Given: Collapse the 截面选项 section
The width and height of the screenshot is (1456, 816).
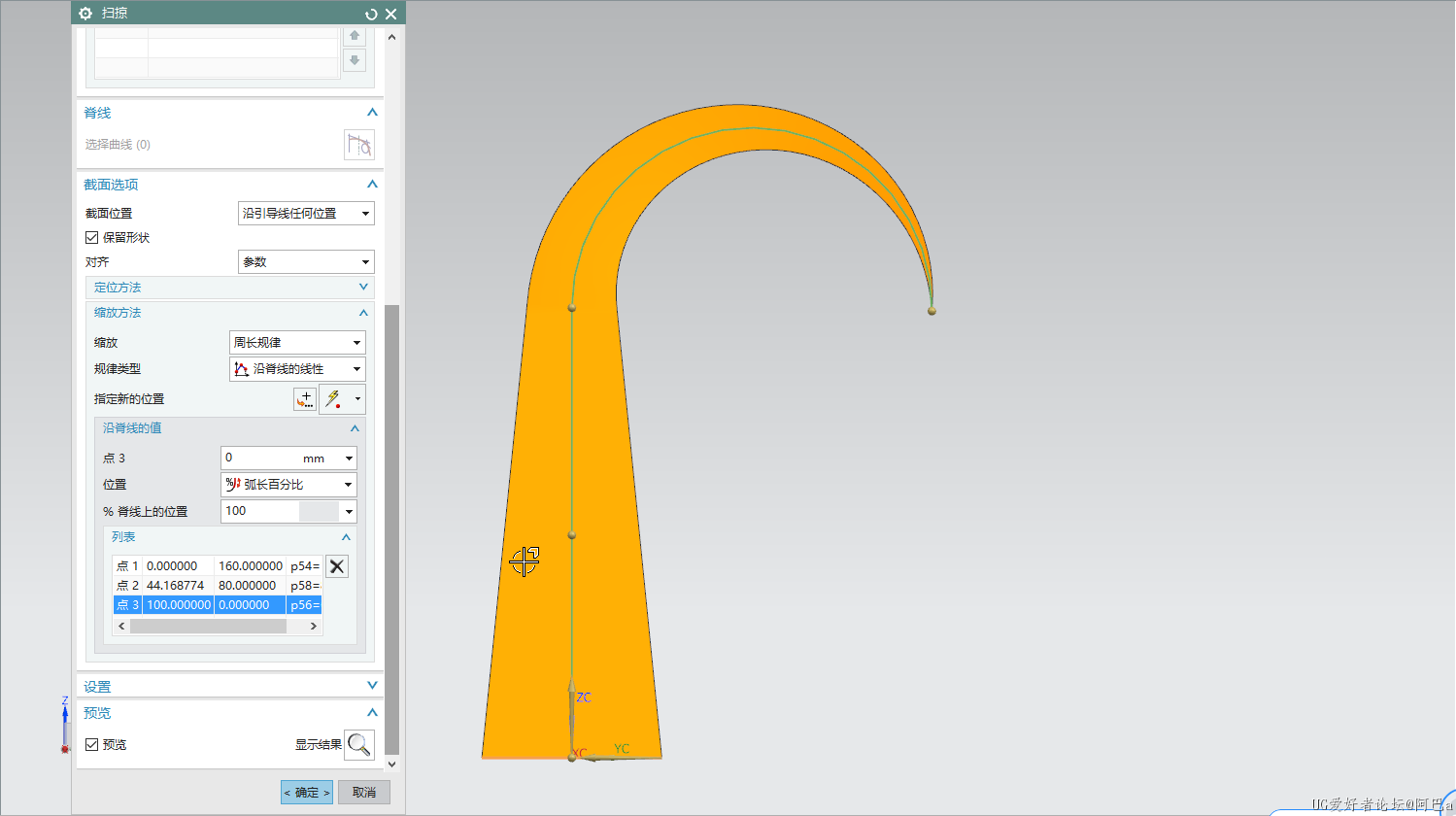Looking at the screenshot, I should (x=372, y=185).
